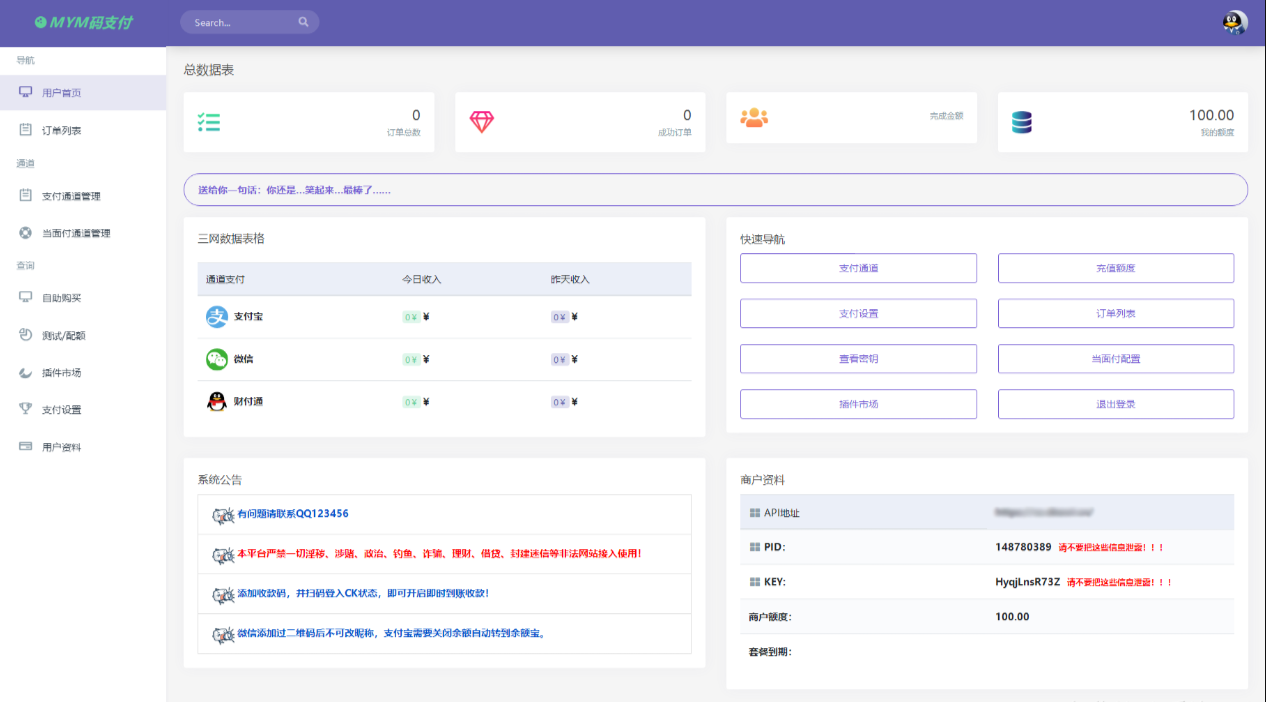
Task: Click the database icon for 我的额度
Action: point(1021,122)
